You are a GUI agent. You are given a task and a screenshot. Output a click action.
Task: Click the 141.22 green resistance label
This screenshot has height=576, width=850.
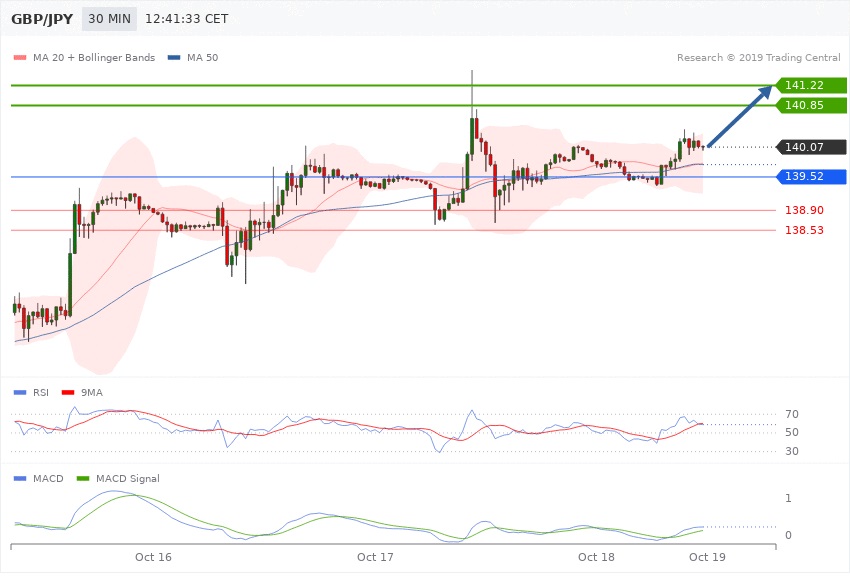click(811, 86)
